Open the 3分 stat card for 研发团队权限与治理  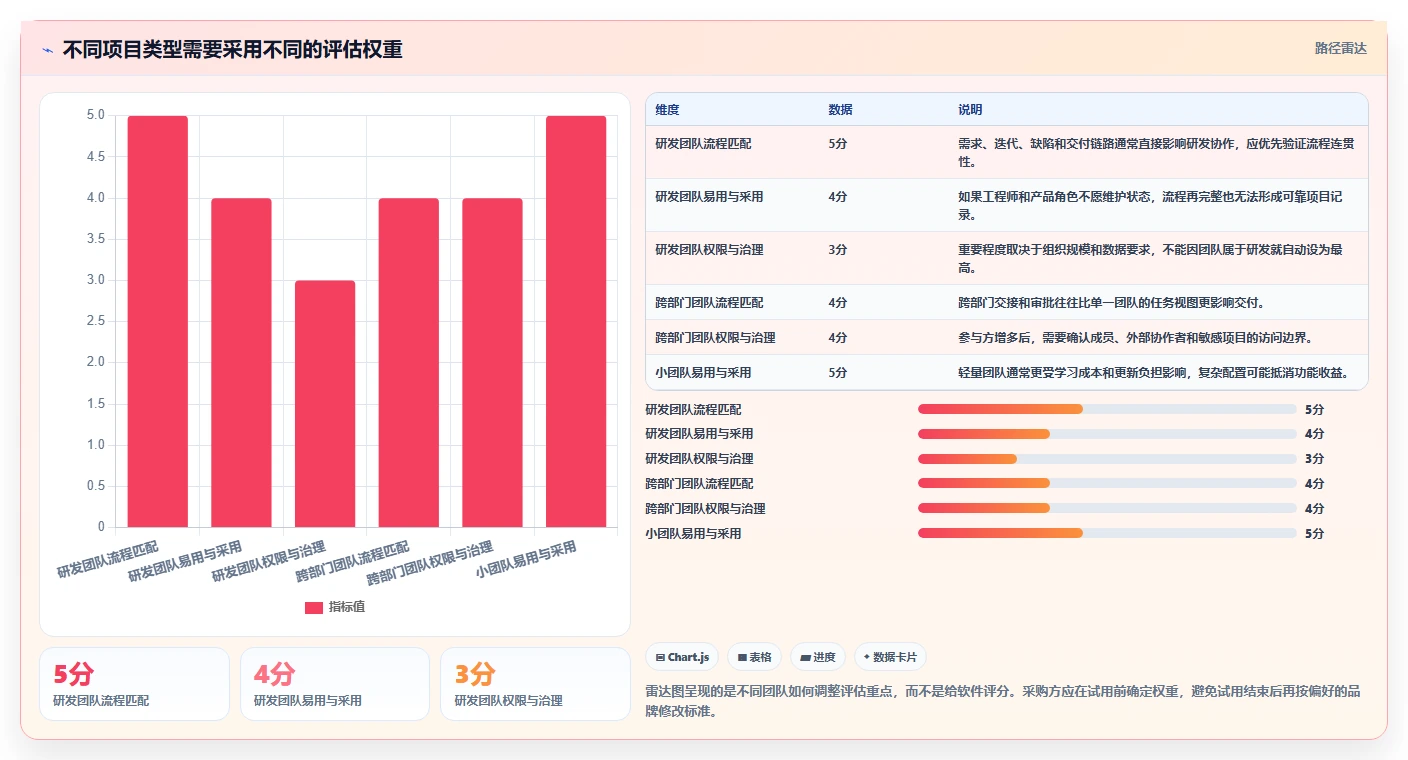535,684
